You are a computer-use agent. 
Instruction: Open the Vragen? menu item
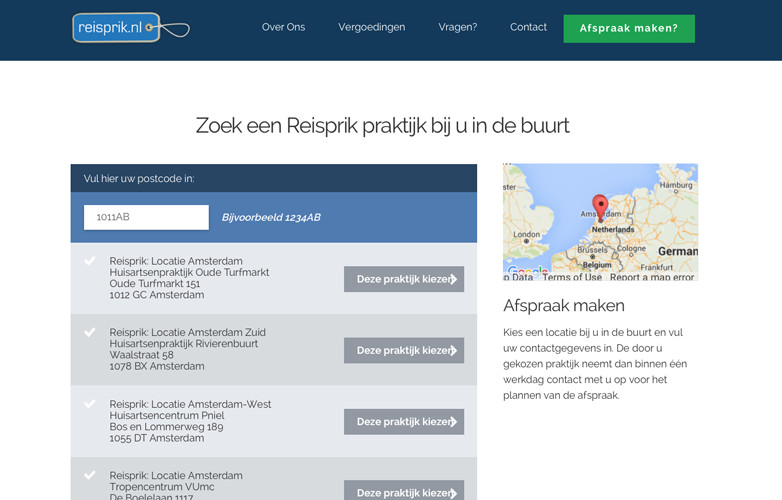click(457, 27)
